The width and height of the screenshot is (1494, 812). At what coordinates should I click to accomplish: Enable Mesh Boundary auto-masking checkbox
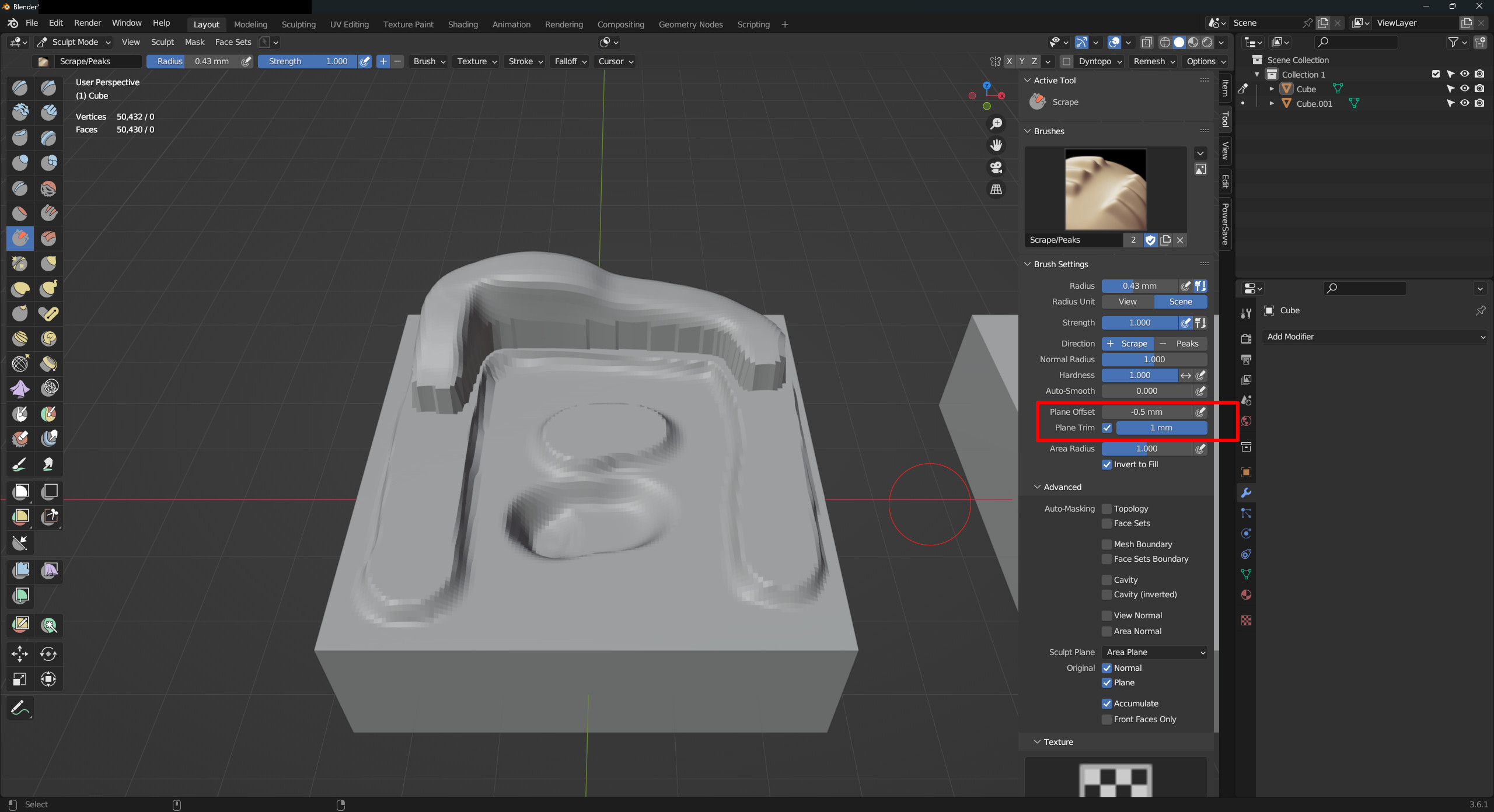coord(1106,544)
